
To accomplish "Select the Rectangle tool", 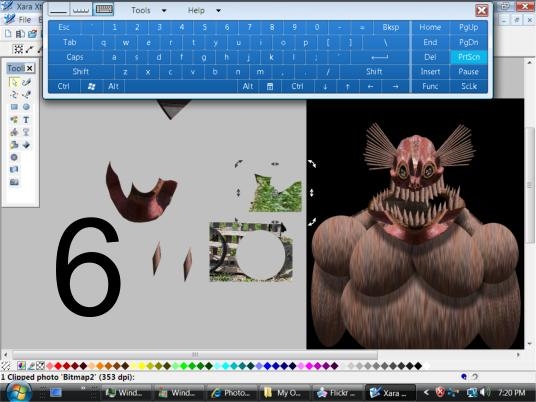I will pyautogui.click(x=14, y=107).
